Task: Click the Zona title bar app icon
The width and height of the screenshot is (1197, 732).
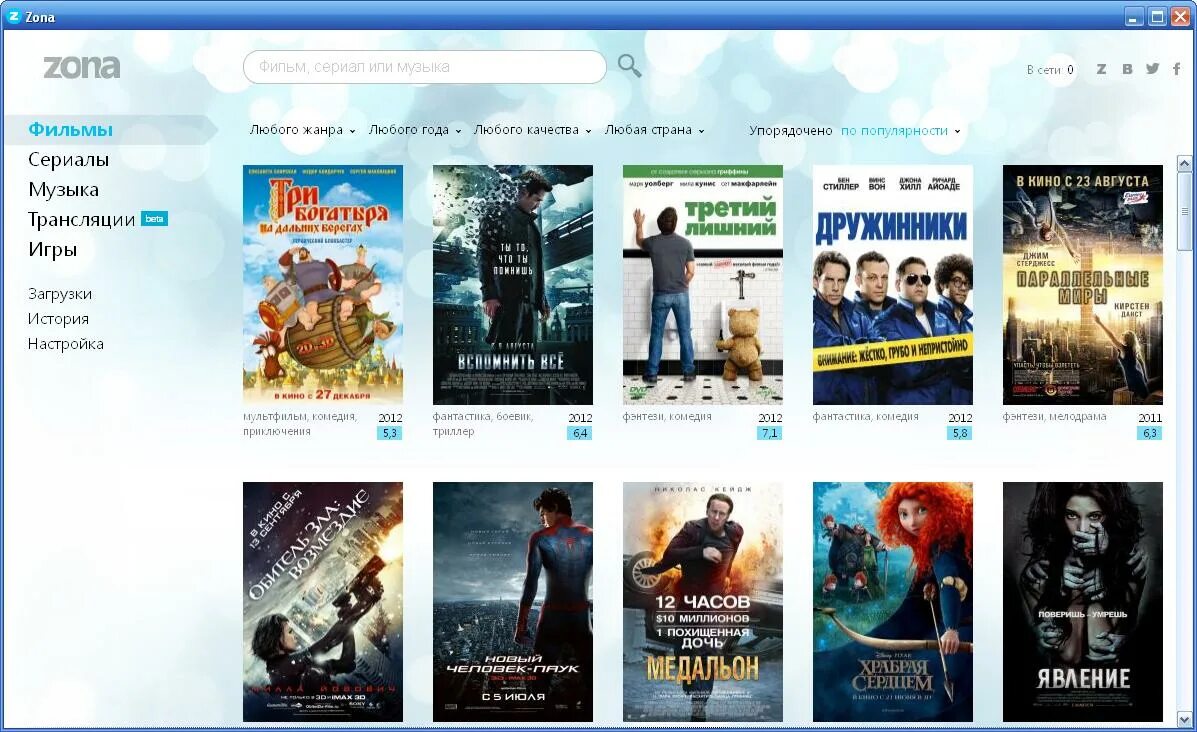Action: tap(14, 16)
